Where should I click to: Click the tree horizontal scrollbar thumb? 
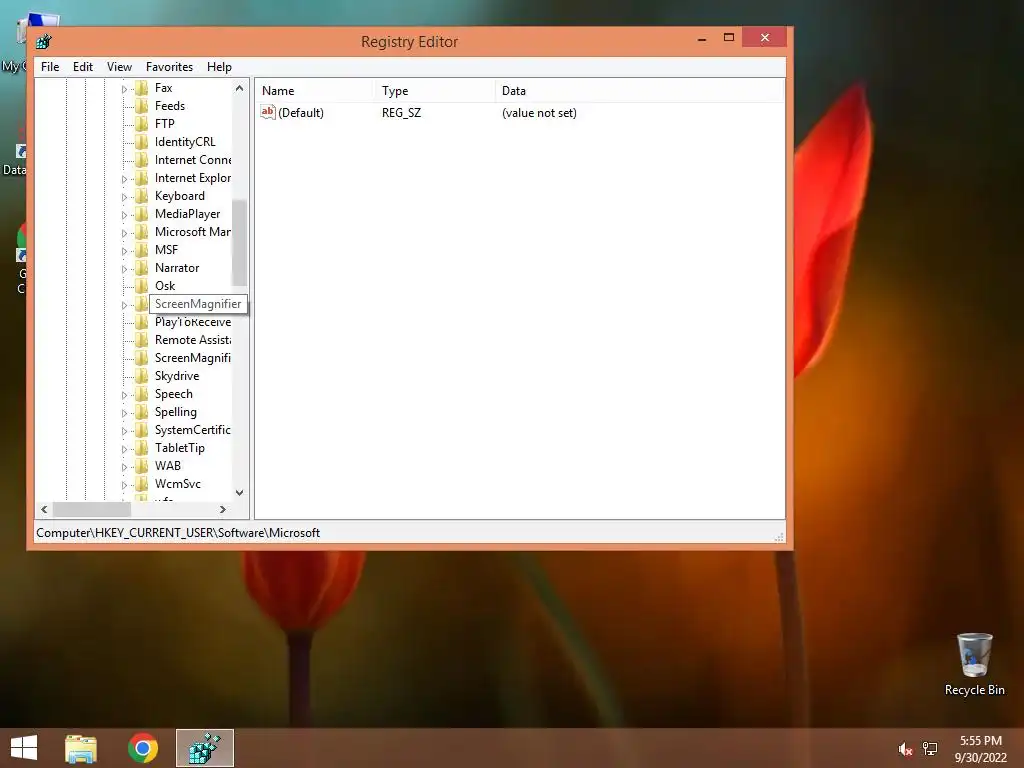(x=92, y=509)
